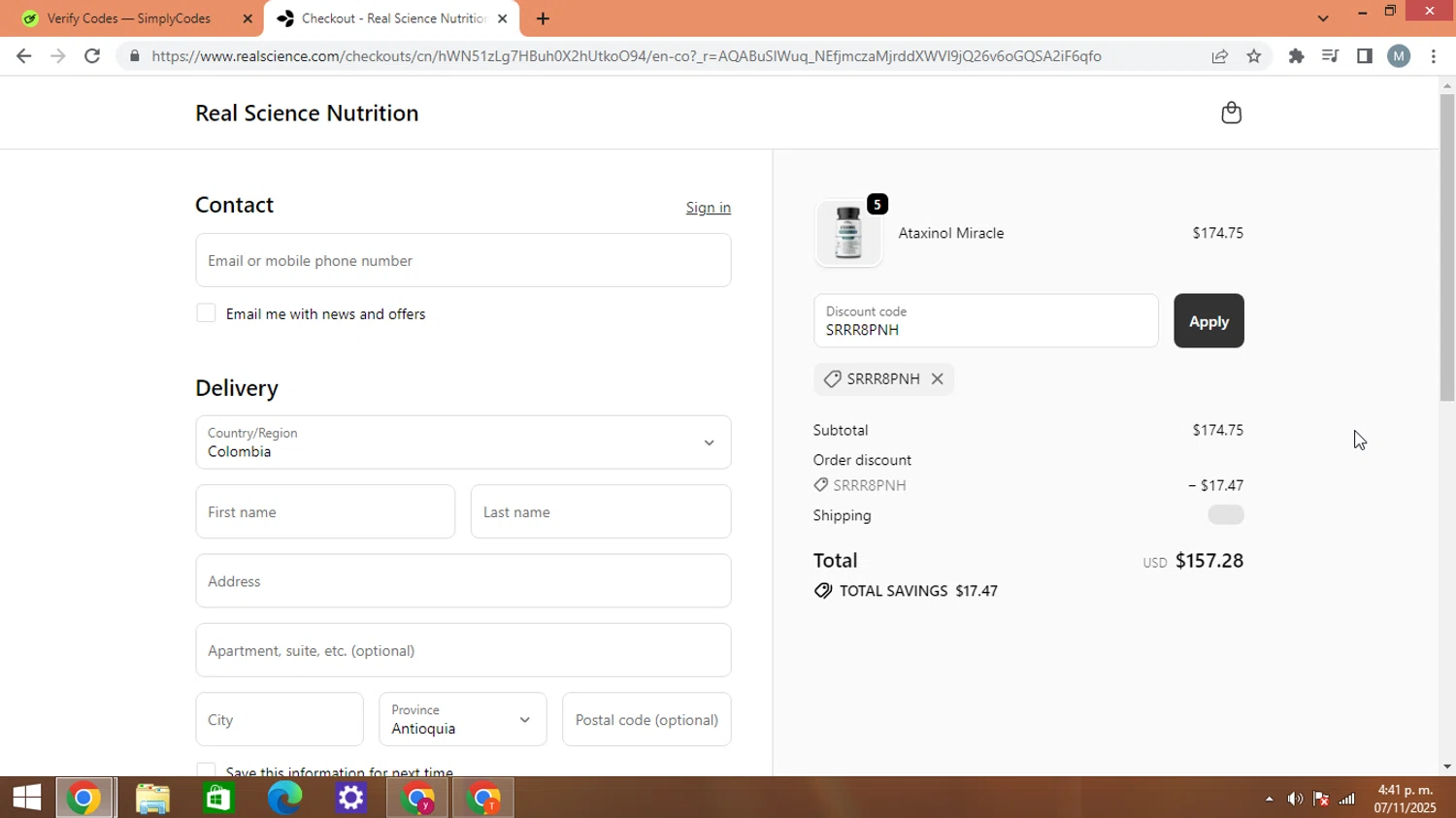The image size is (1456, 818).
Task: Click the Chrome back arrow
Action: (x=23, y=56)
